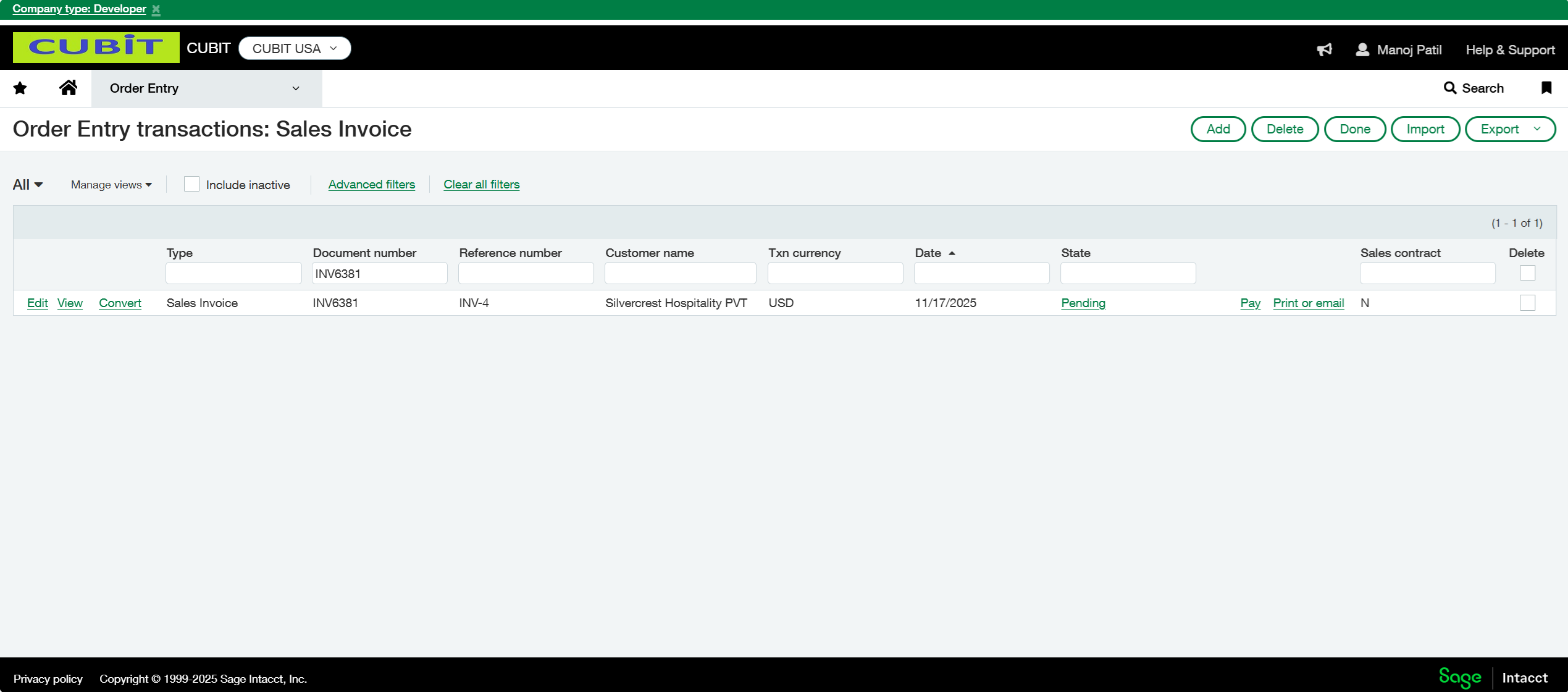Click the user profile icon for Manoj Patil
Viewport: 1568px width, 692px height.
pyautogui.click(x=1362, y=49)
